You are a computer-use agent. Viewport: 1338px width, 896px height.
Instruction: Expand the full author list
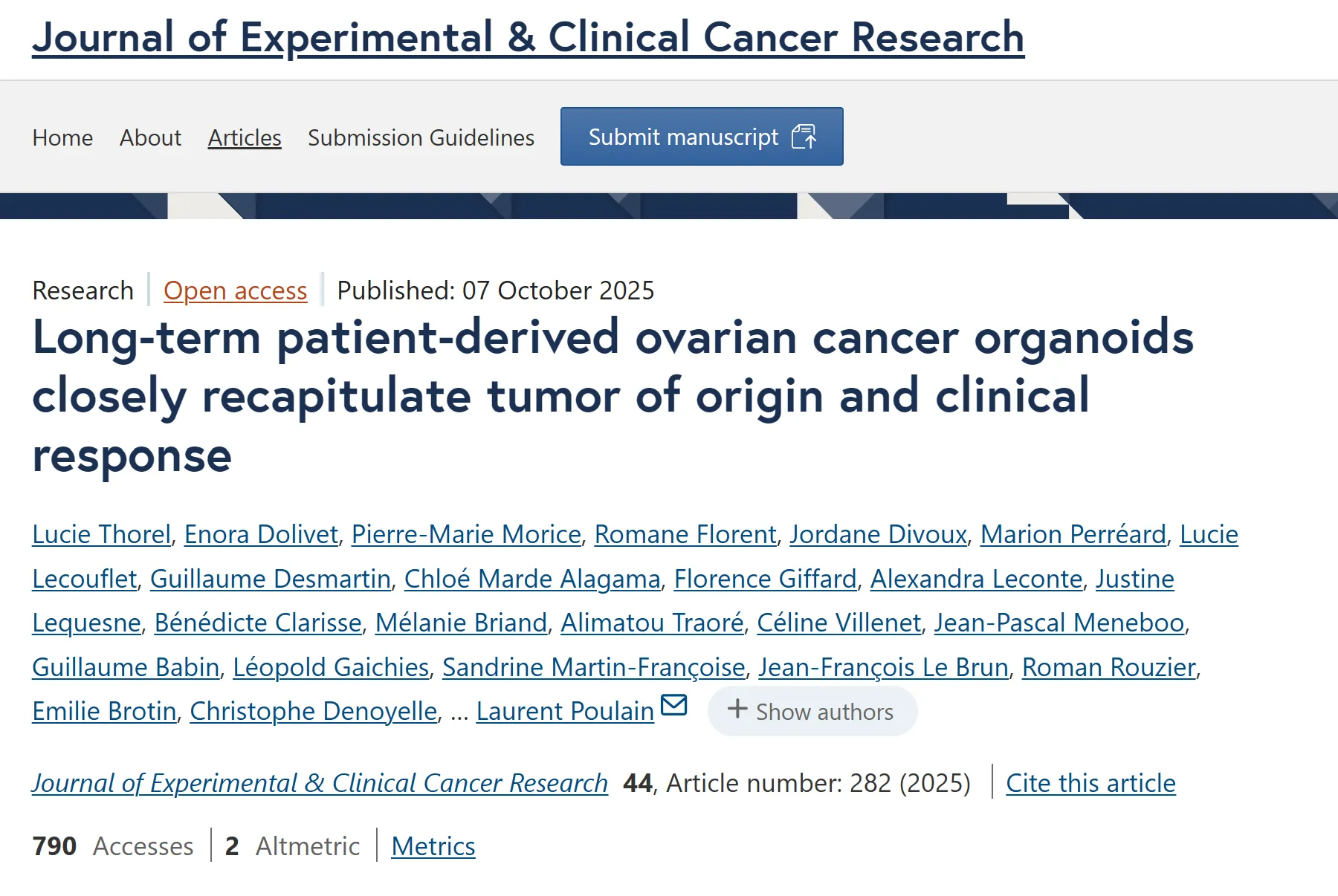812,711
